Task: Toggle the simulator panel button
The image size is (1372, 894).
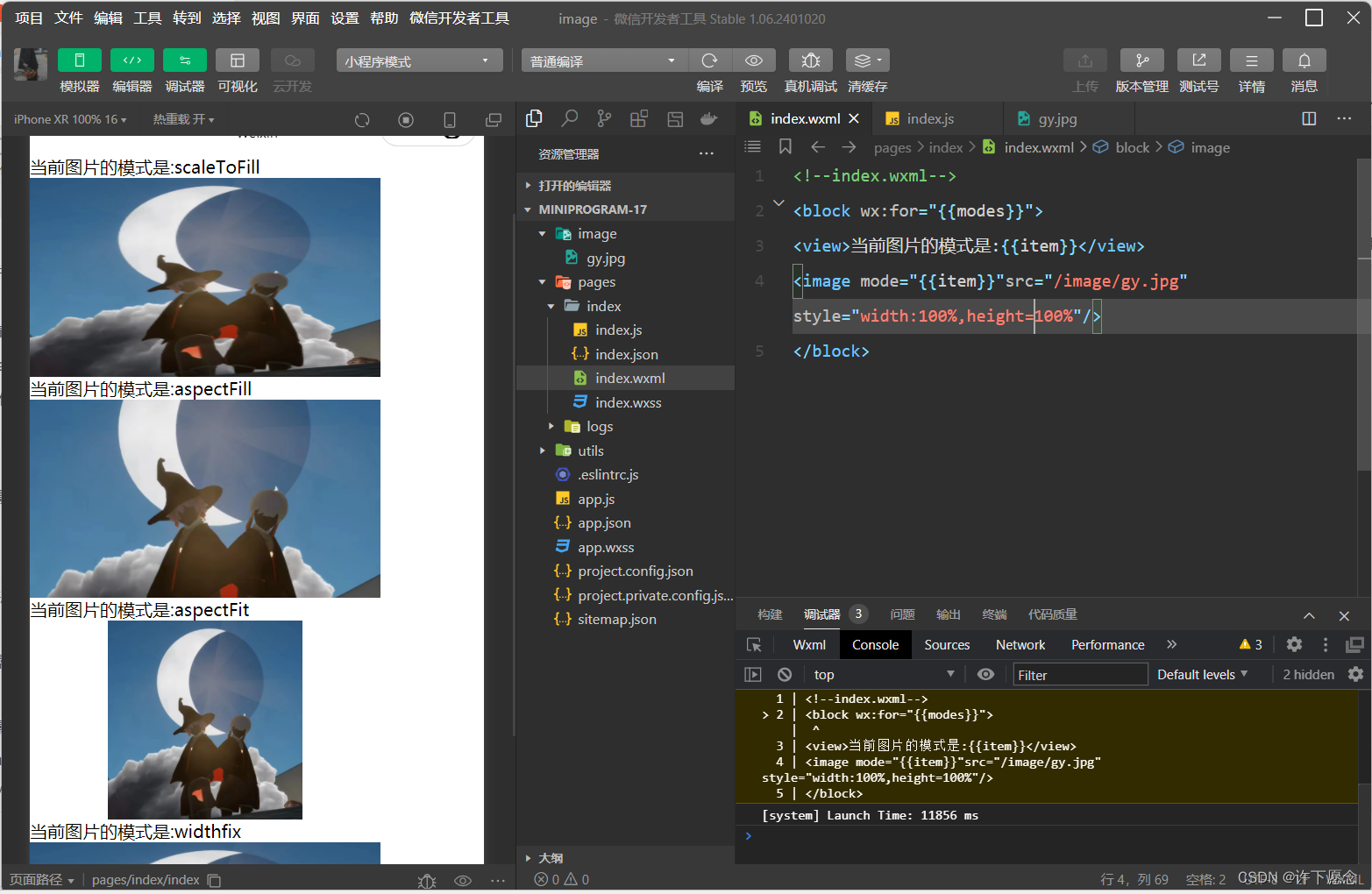Action: pos(79,60)
